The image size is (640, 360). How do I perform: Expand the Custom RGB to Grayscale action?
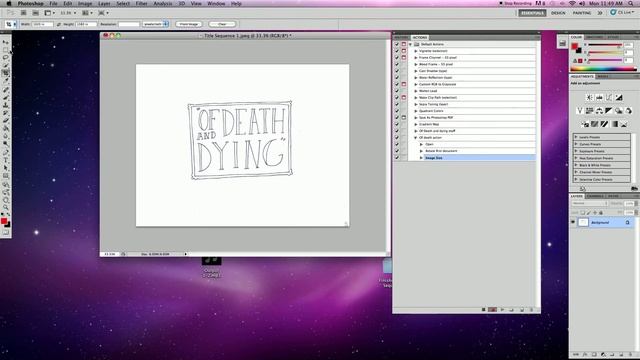pyautogui.click(x=416, y=84)
